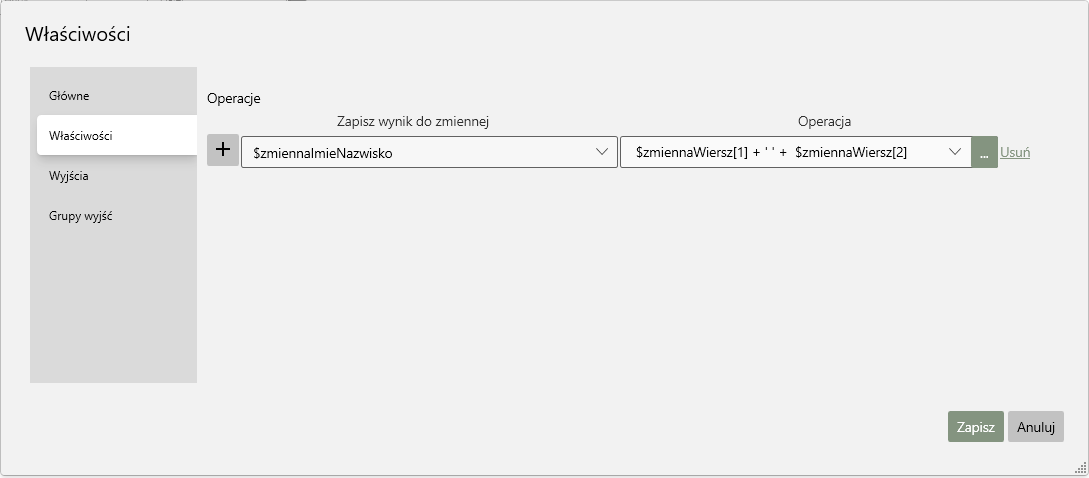Click $zmiennaWiersz[2] in the operation field
Image resolution: width=1089 pixels, height=478 pixels.
coord(850,152)
